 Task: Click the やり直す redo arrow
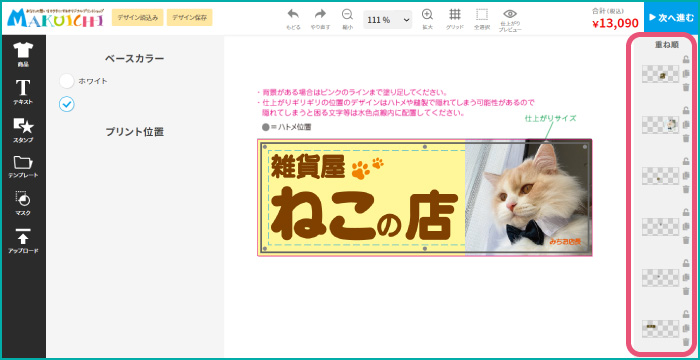pyautogui.click(x=320, y=19)
